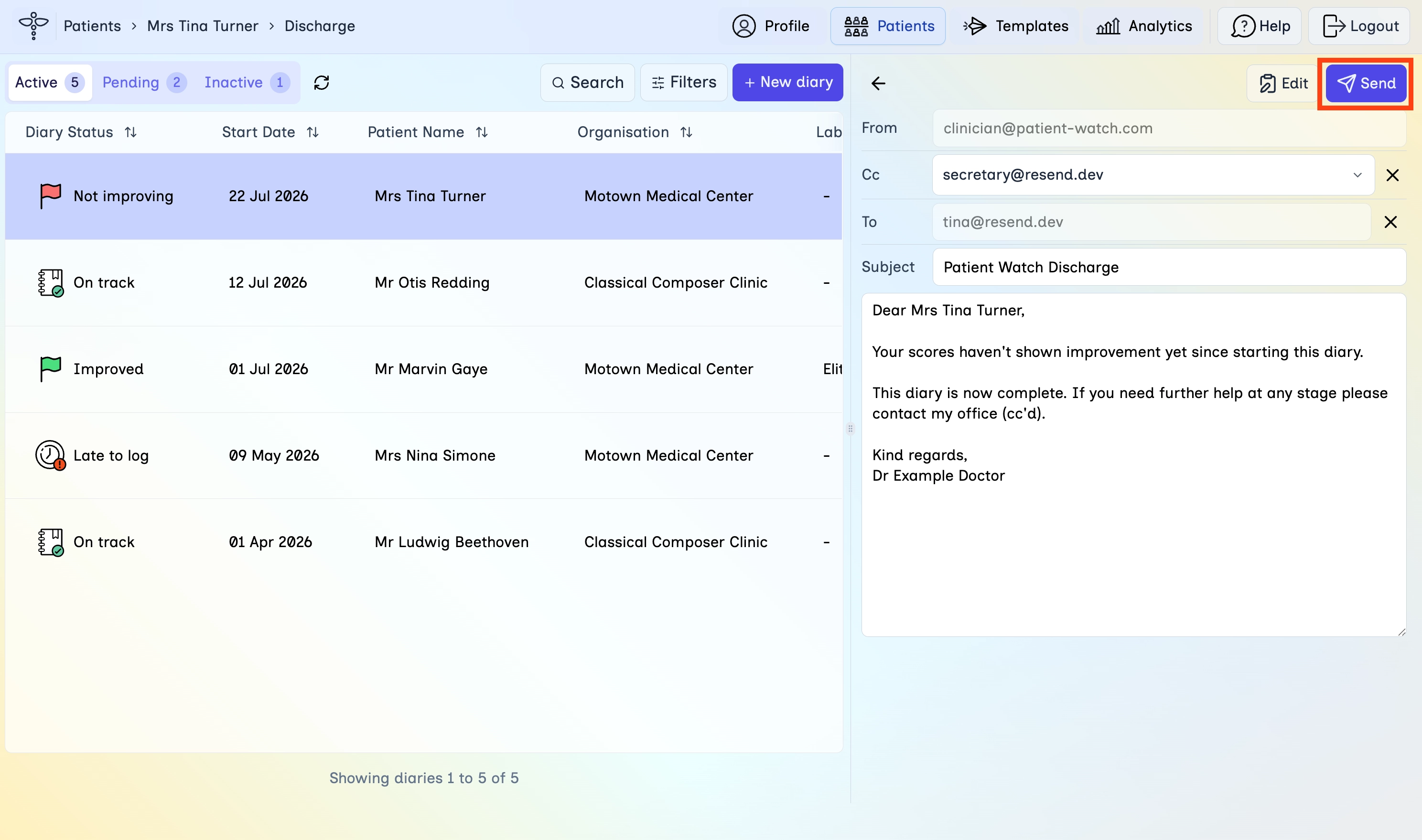Click the Discharge breadcrumb
The image size is (1422, 840).
(320, 26)
